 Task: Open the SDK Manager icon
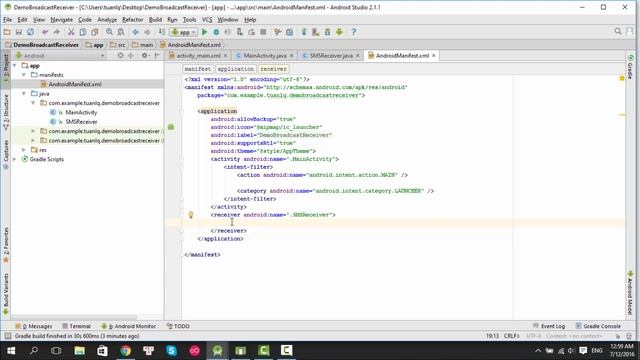click(327, 32)
